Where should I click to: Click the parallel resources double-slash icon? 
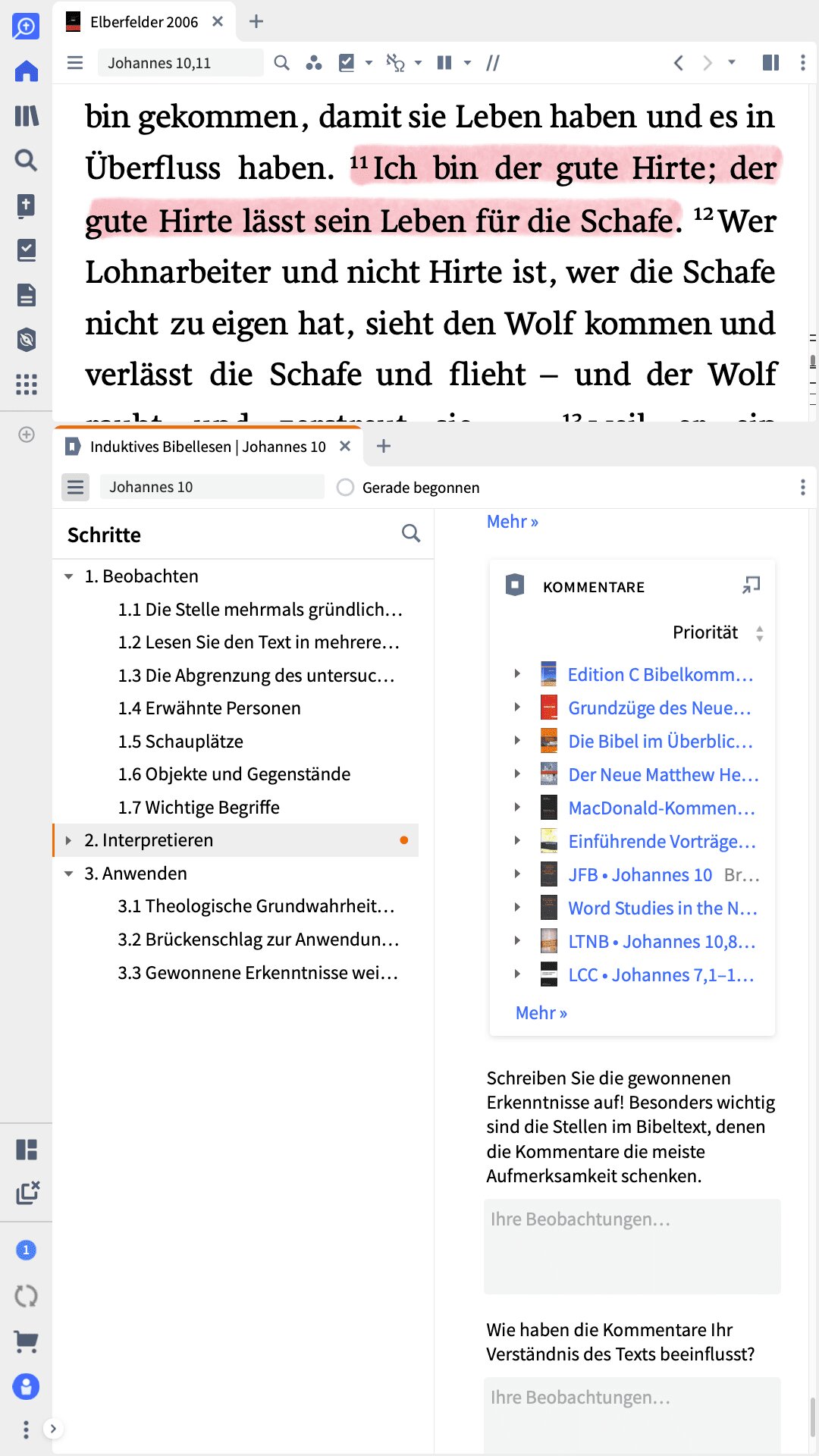pos(493,63)
